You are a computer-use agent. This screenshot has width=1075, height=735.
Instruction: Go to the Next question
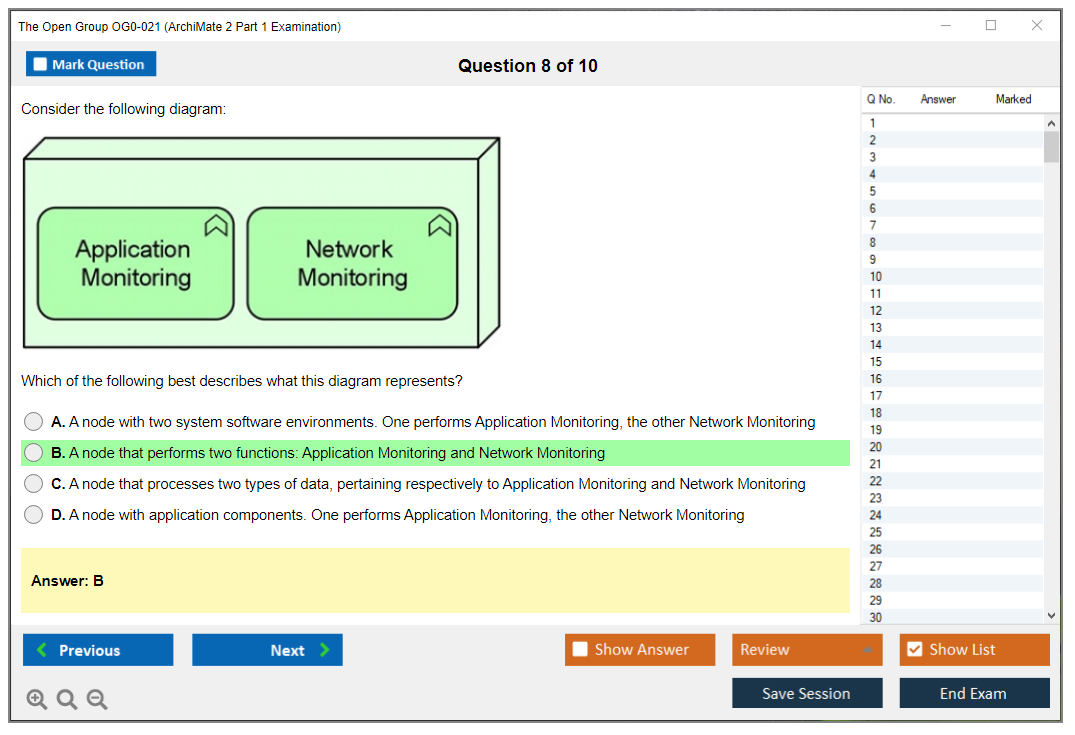(x=267, y=650)
